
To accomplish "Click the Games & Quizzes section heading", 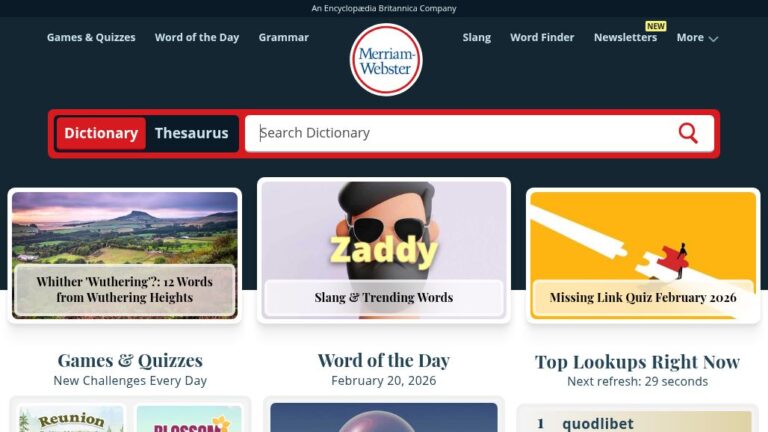I will click(x=130, y=360).
